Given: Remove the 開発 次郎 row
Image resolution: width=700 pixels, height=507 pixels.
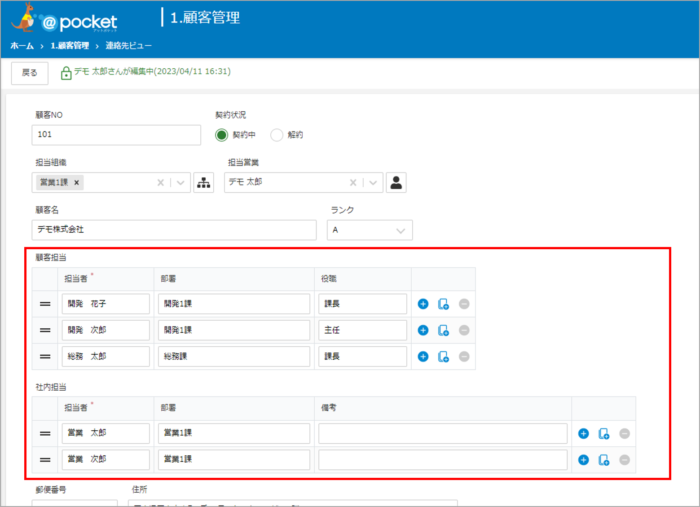Looking at the screenshot, I should (464, 330).
